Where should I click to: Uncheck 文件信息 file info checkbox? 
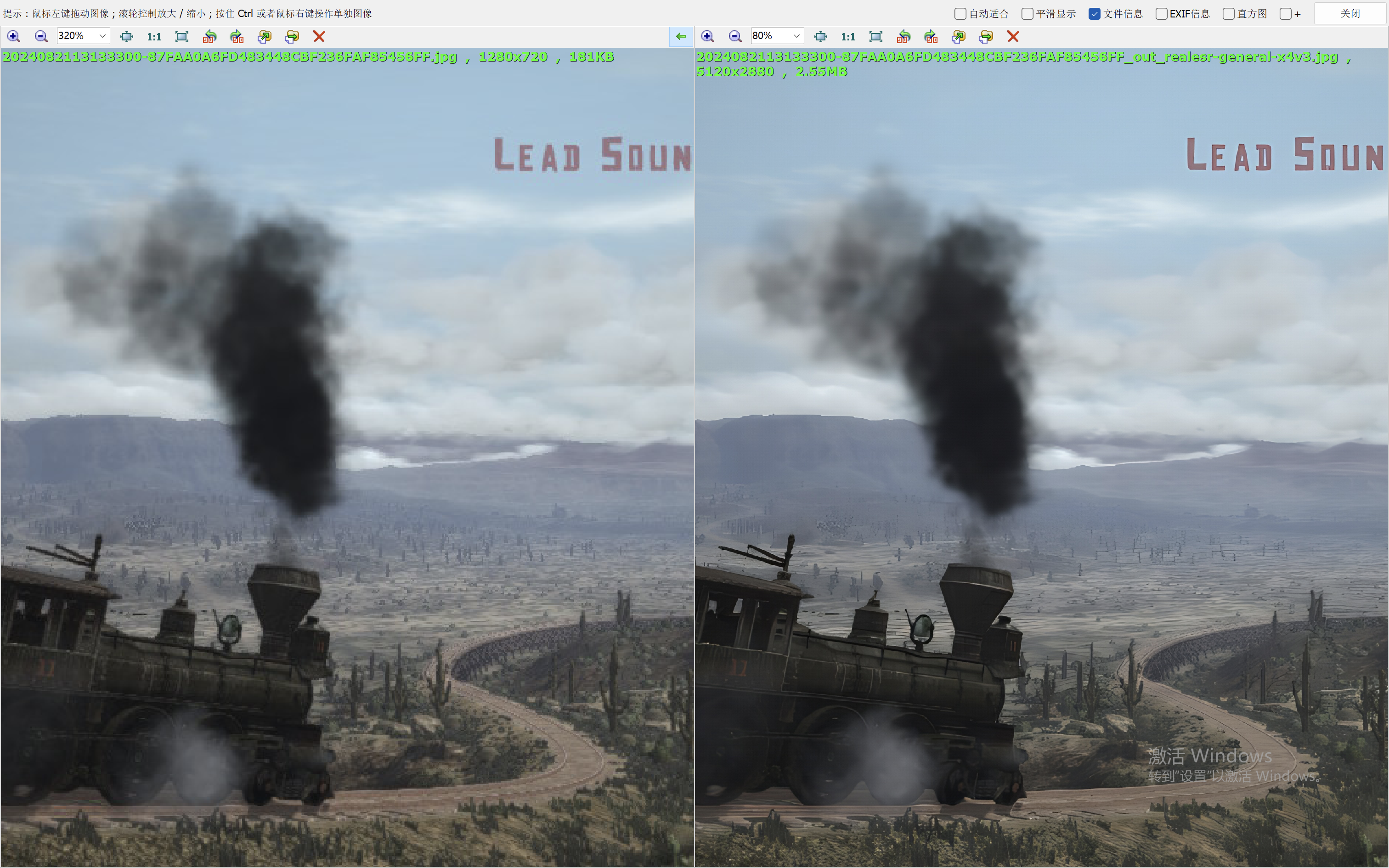(x=1095, y=14)
